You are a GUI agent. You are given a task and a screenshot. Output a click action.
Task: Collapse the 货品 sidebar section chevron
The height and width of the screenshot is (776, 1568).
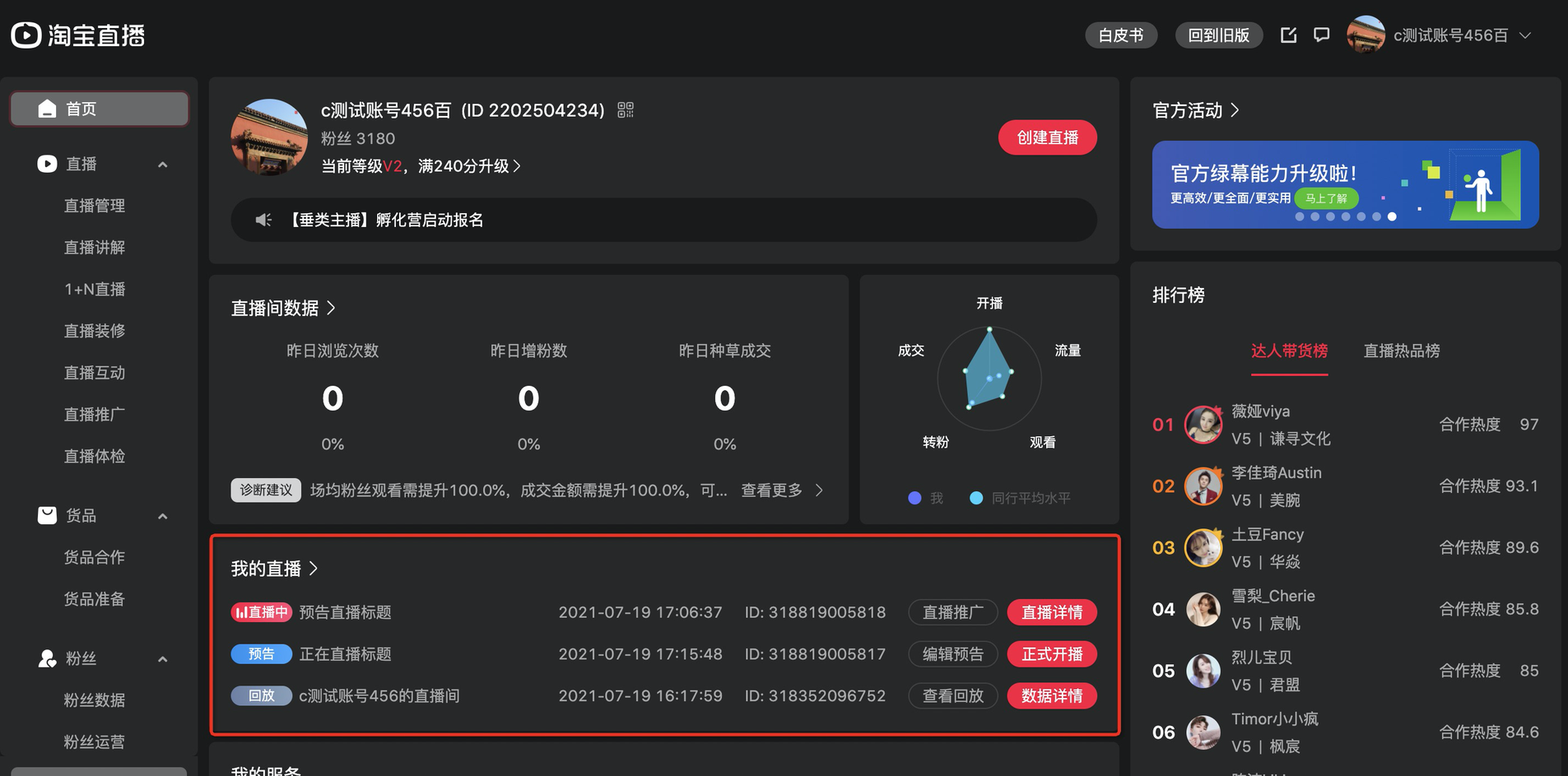tap(163, 516)
